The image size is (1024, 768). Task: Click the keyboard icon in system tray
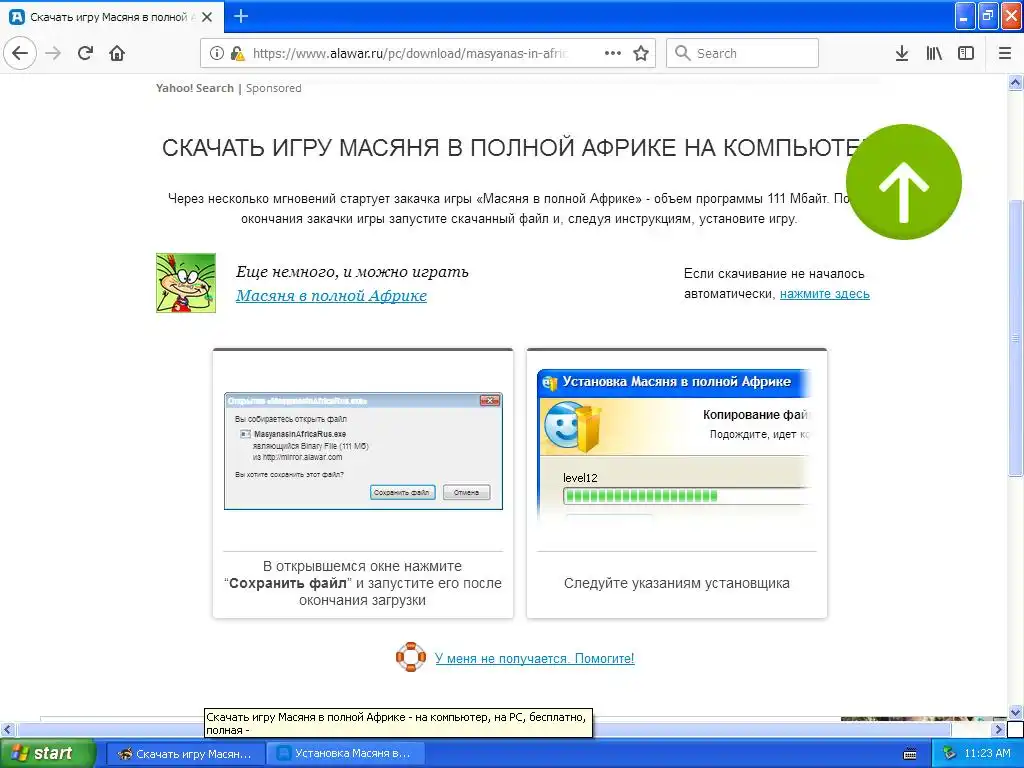click(910, 754)
